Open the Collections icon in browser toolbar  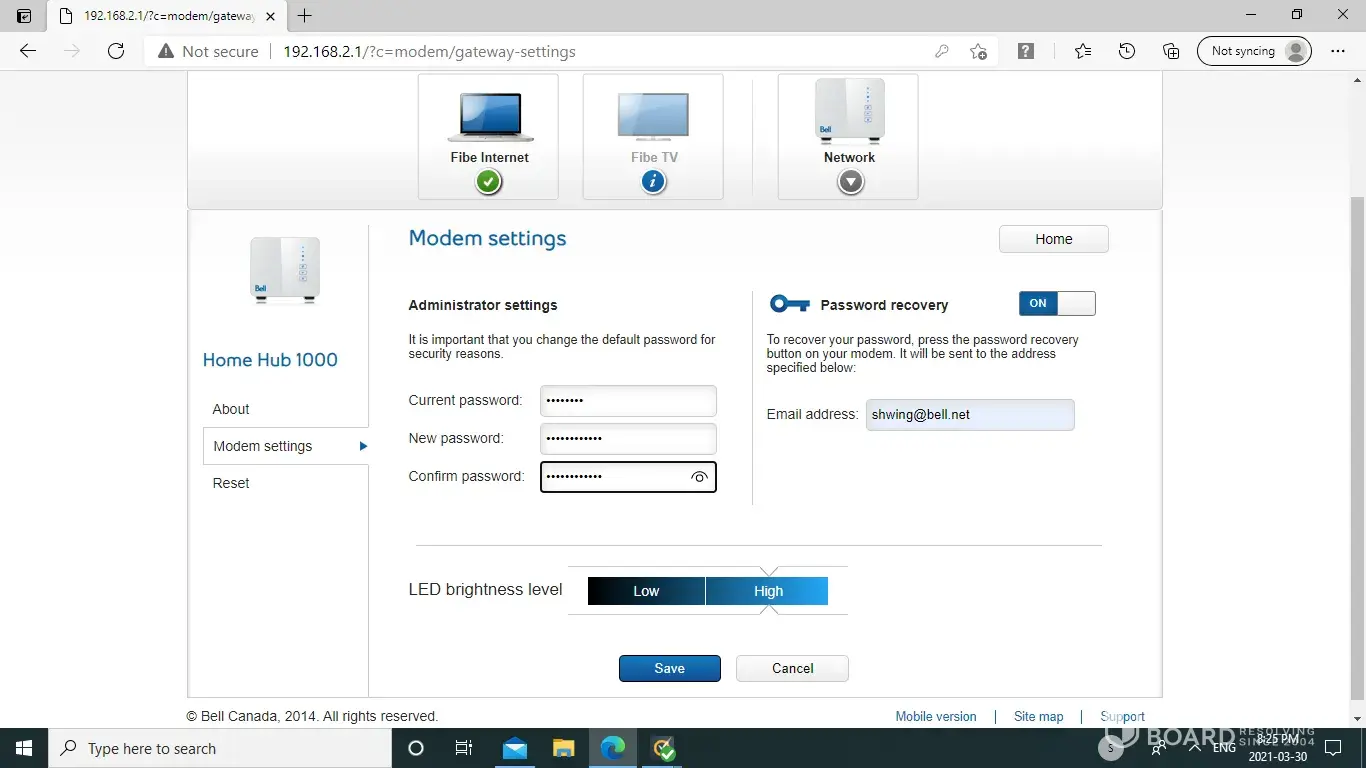[x=1171, y=51]
